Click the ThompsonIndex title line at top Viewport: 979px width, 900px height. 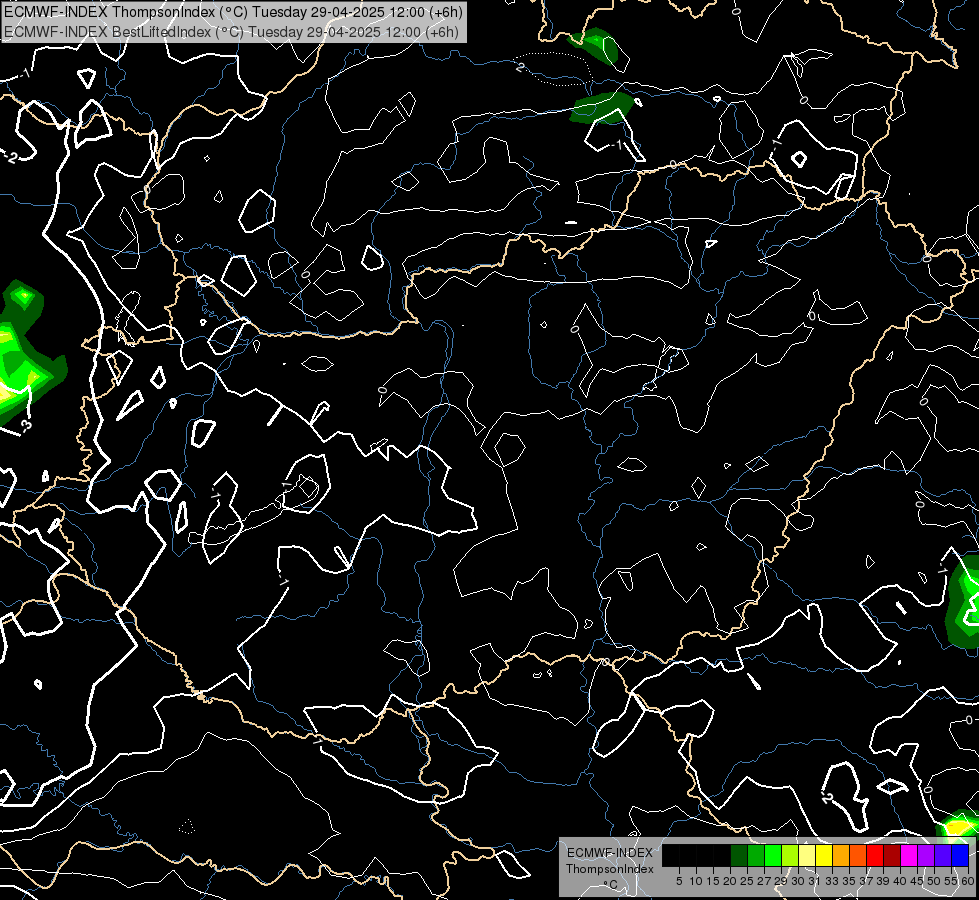tap(235, 12)
